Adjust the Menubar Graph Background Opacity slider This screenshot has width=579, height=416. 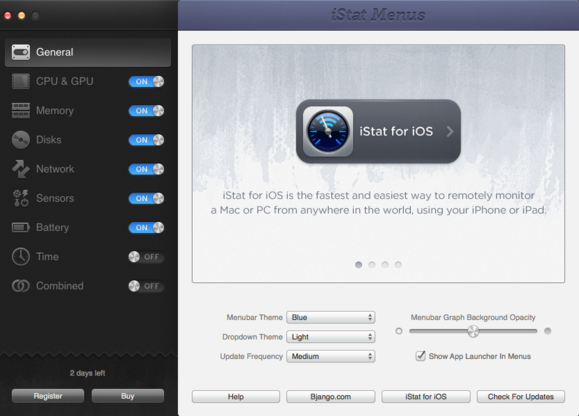(473, 331)
